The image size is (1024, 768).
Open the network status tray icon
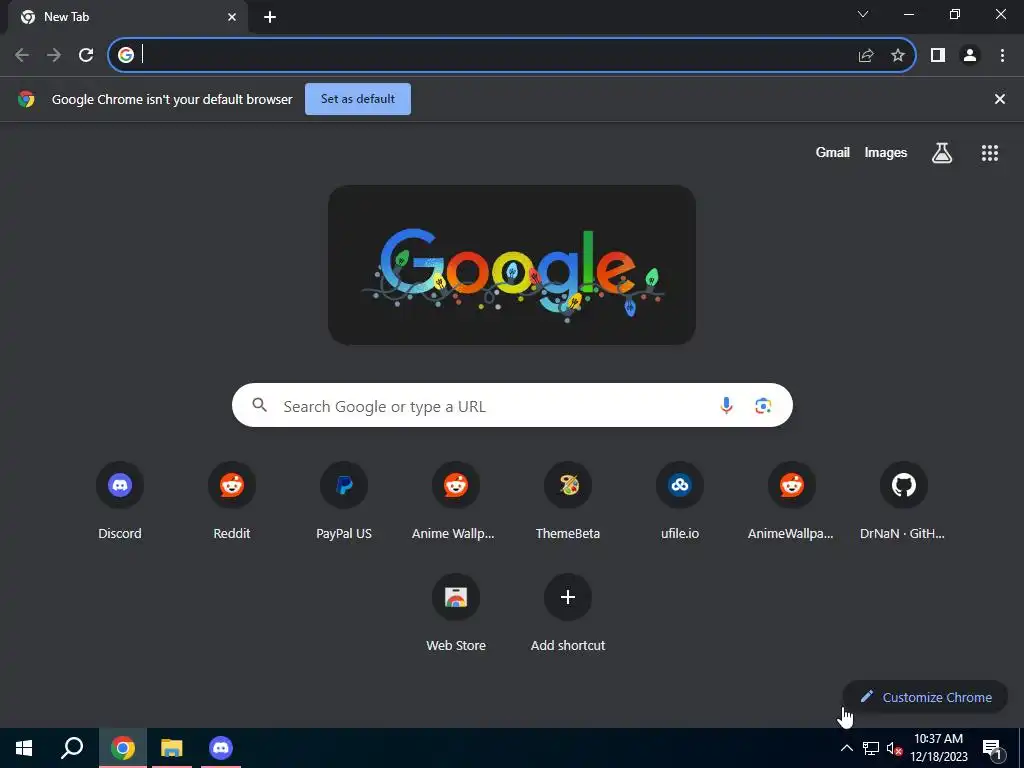click(x=871, y=748)
